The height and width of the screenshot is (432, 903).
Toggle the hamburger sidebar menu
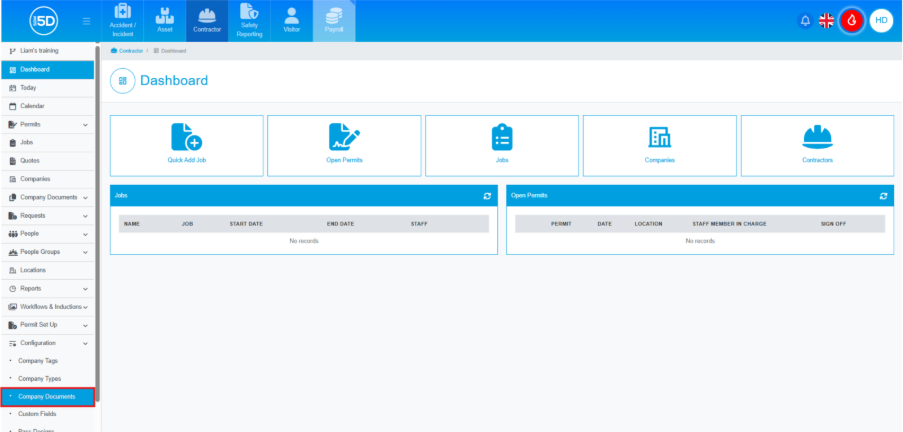(87, 21)
